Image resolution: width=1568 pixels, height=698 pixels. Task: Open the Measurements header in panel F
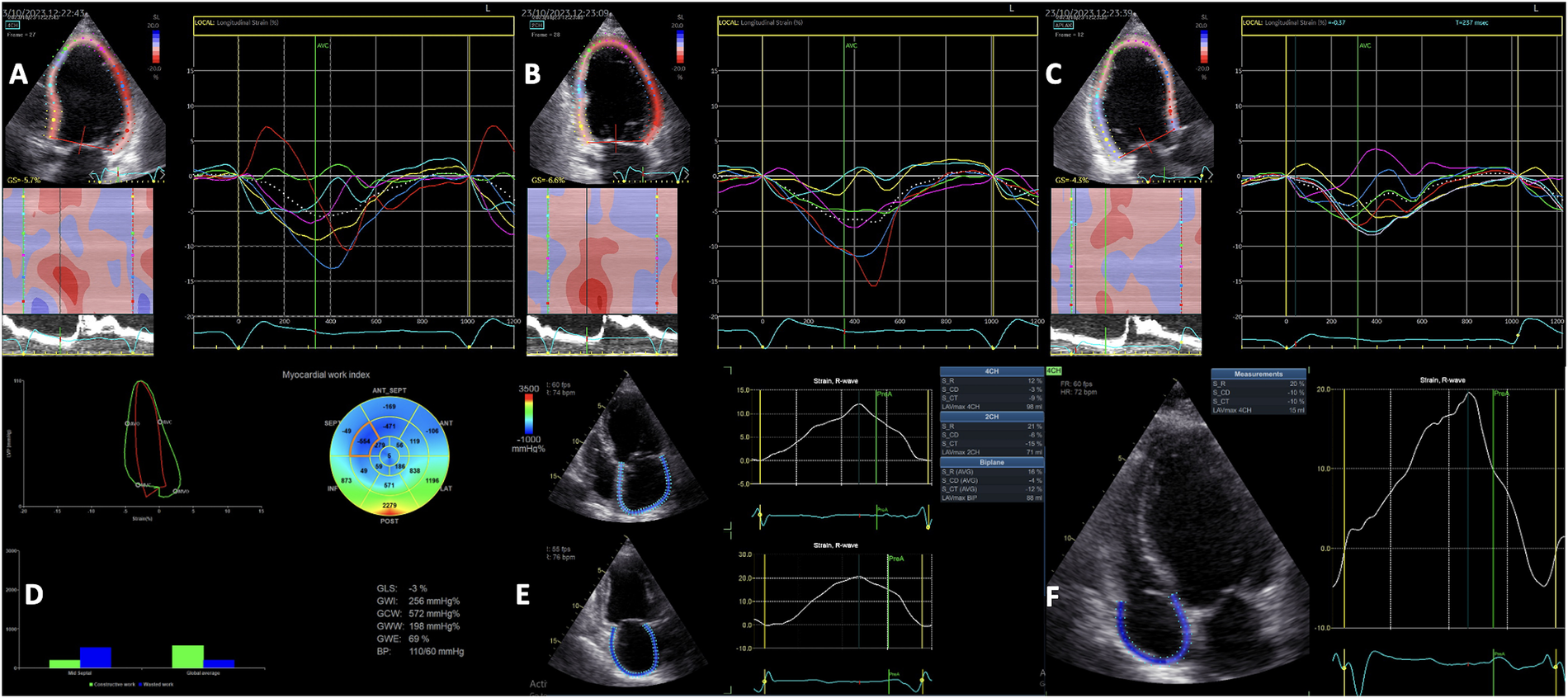point(1258,374)
